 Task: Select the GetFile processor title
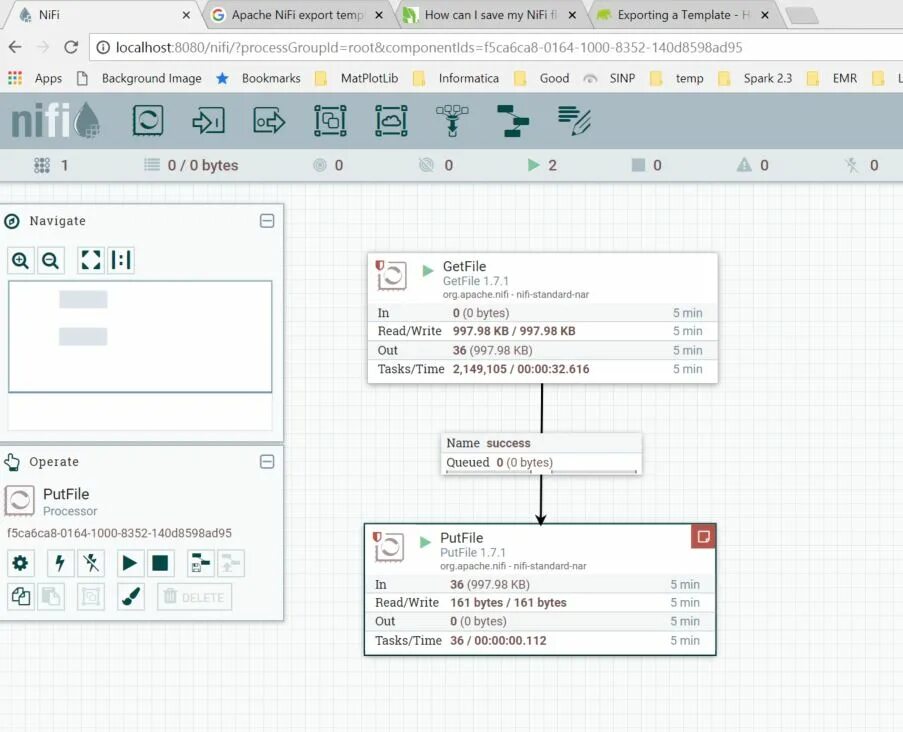pyautogui.click(x=464, y=266)
